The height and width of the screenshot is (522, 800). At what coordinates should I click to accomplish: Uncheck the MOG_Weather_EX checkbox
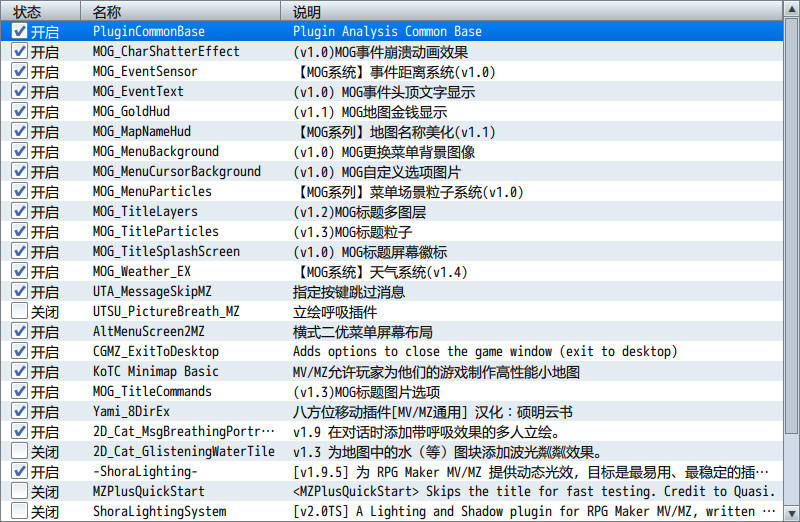pos(19,271)
